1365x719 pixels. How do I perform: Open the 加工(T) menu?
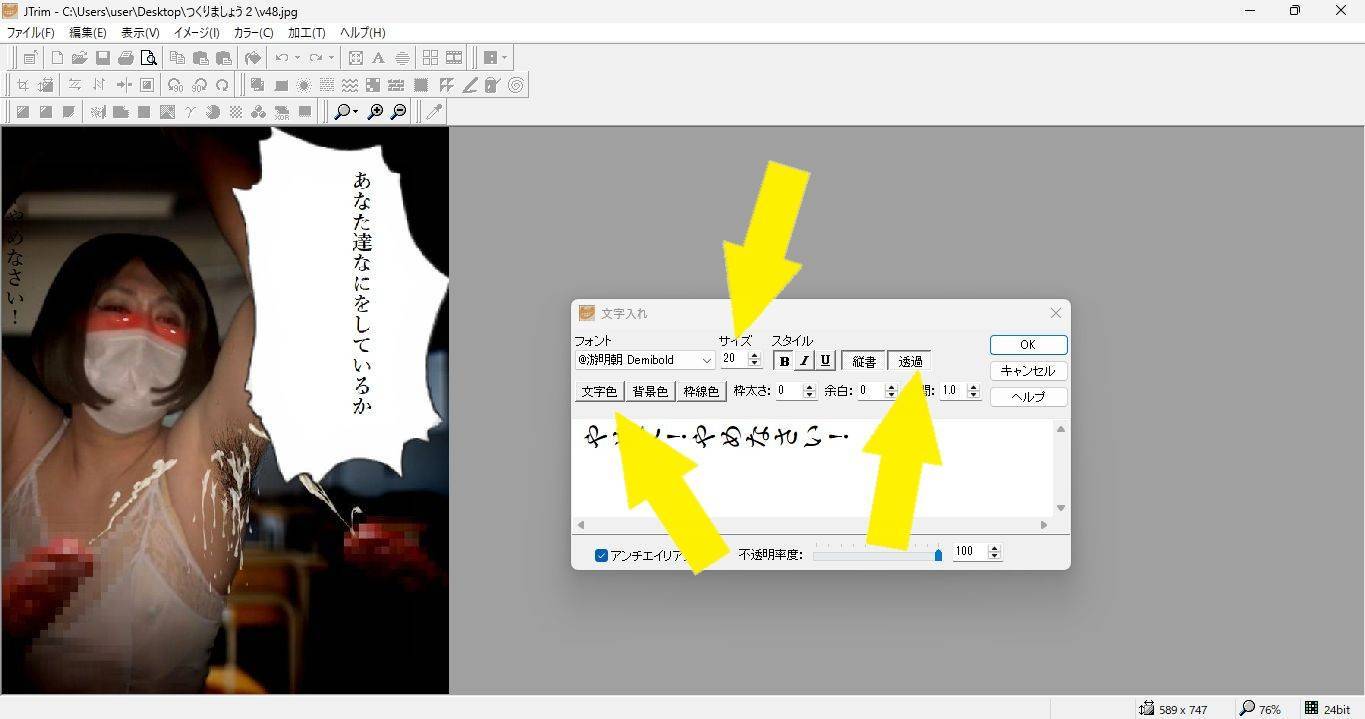306,33
